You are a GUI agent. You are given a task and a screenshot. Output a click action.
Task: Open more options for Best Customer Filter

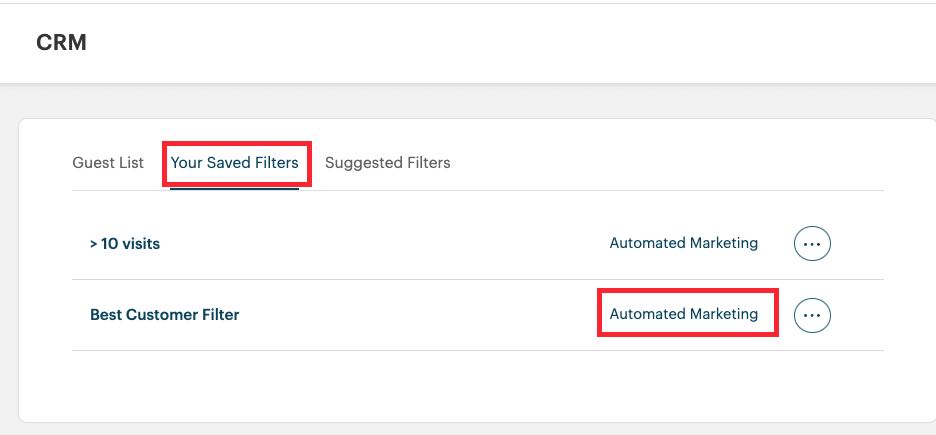pos(812,315)
